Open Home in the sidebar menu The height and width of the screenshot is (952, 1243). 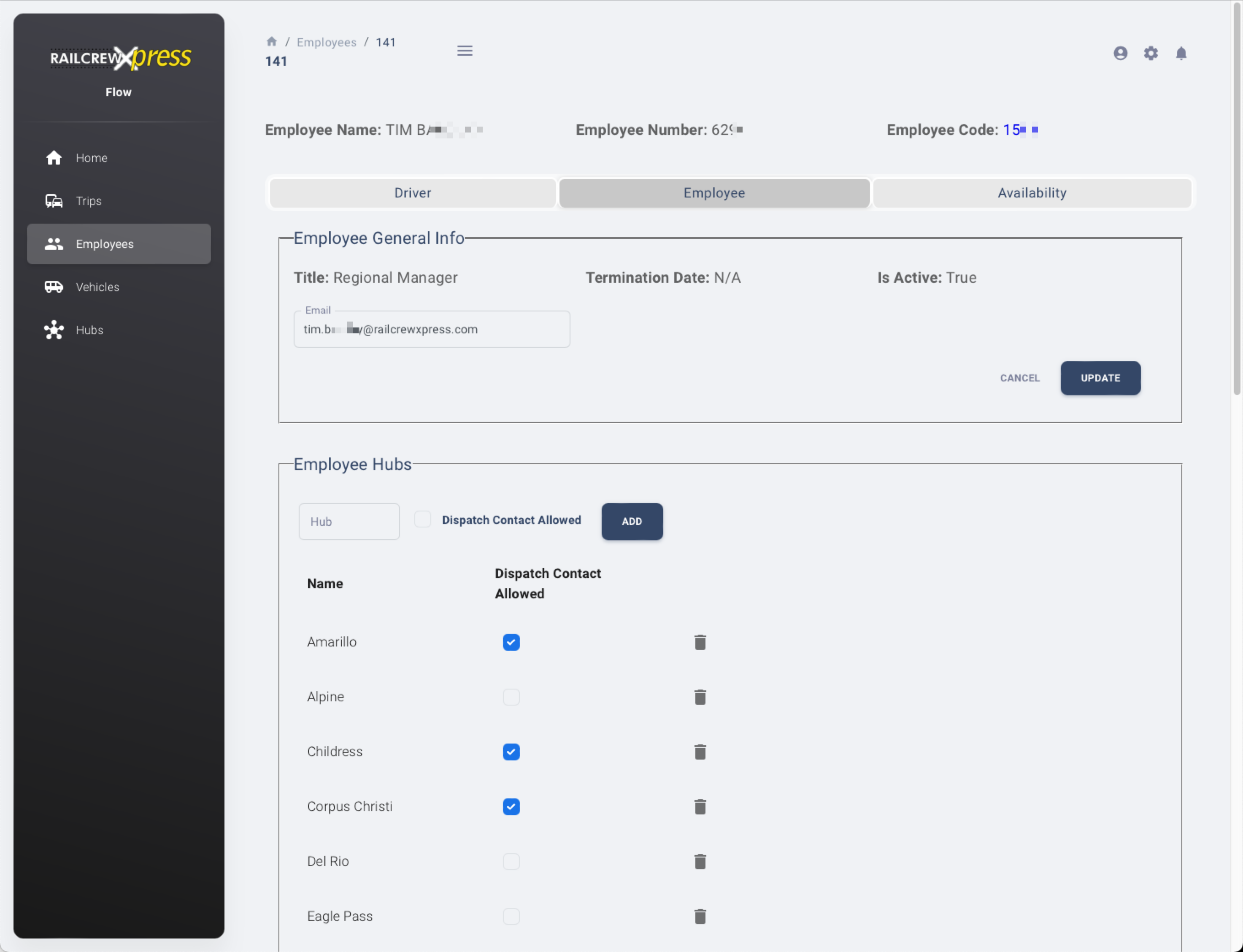click(x=119, y=157)
